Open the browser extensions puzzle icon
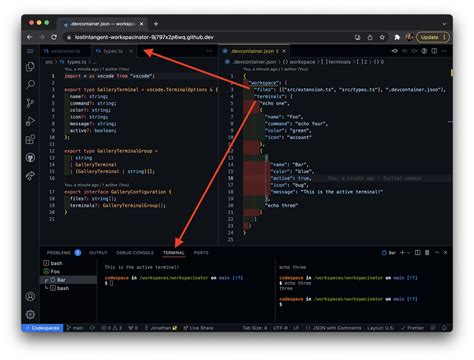The height and width of the screenshot is (360, 474). pos(397,37)
